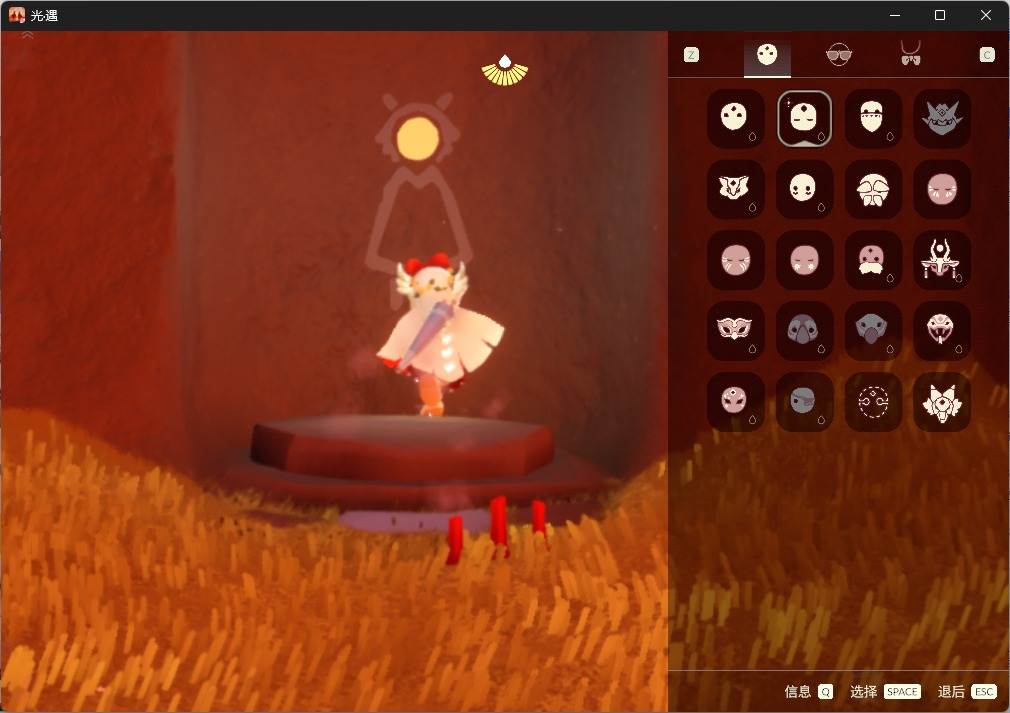Image resolution: width=1010 pixels, height=713 pixels.
Task: Click the 退后 ESC back button
Action: [967, 692]
